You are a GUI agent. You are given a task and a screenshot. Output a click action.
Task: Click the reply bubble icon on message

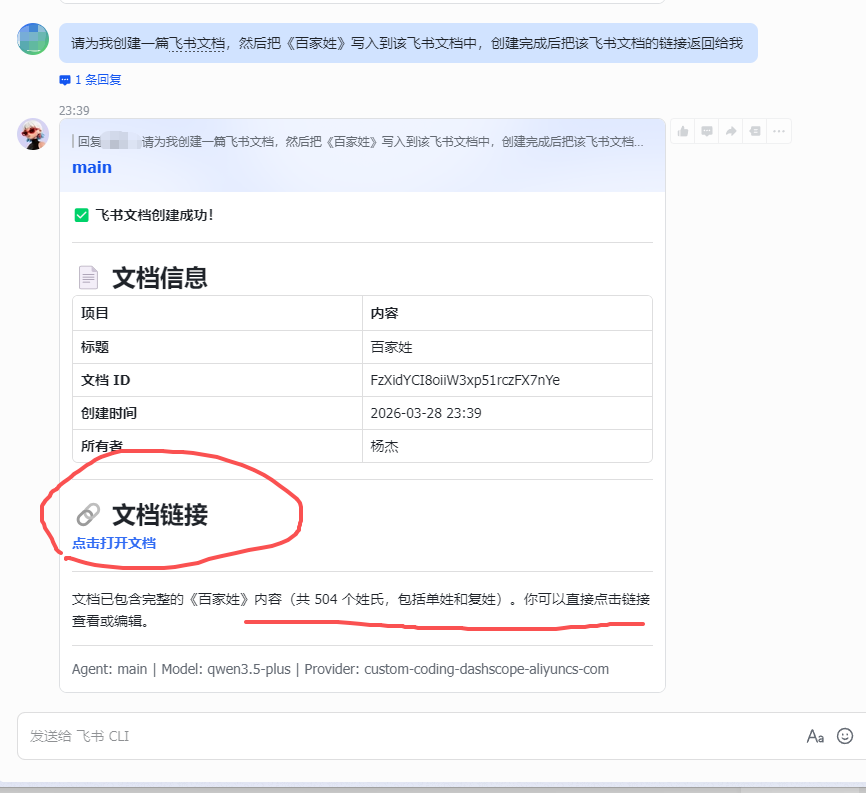[707, 131]
